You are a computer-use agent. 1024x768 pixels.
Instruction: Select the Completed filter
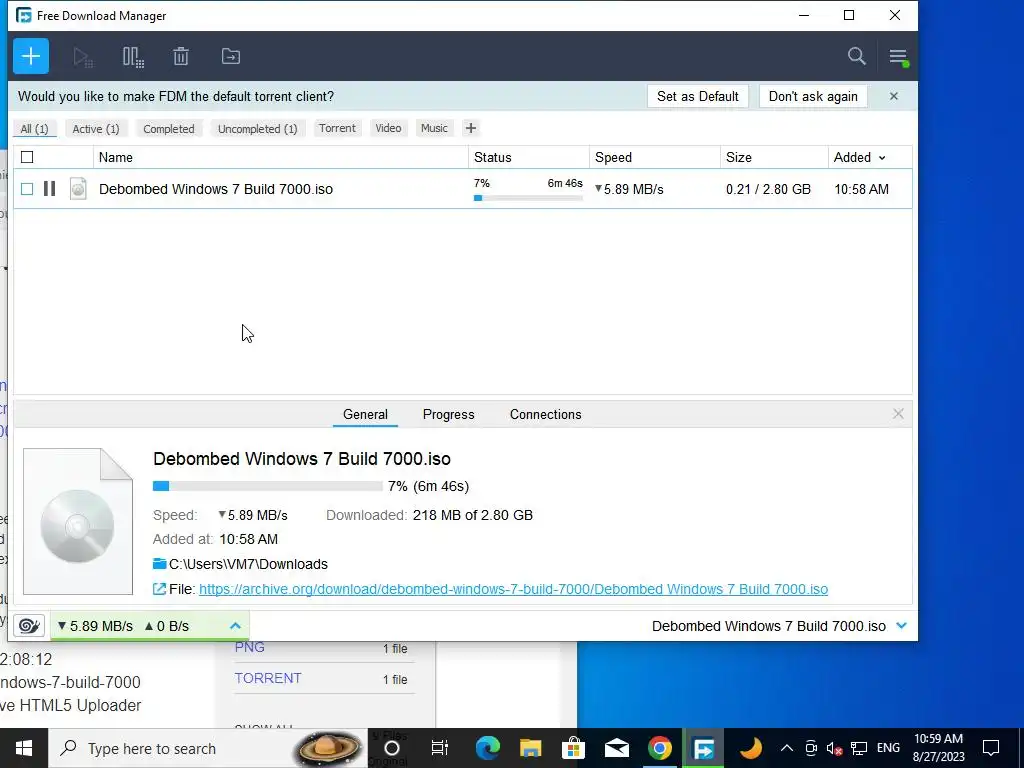(169, 129)
